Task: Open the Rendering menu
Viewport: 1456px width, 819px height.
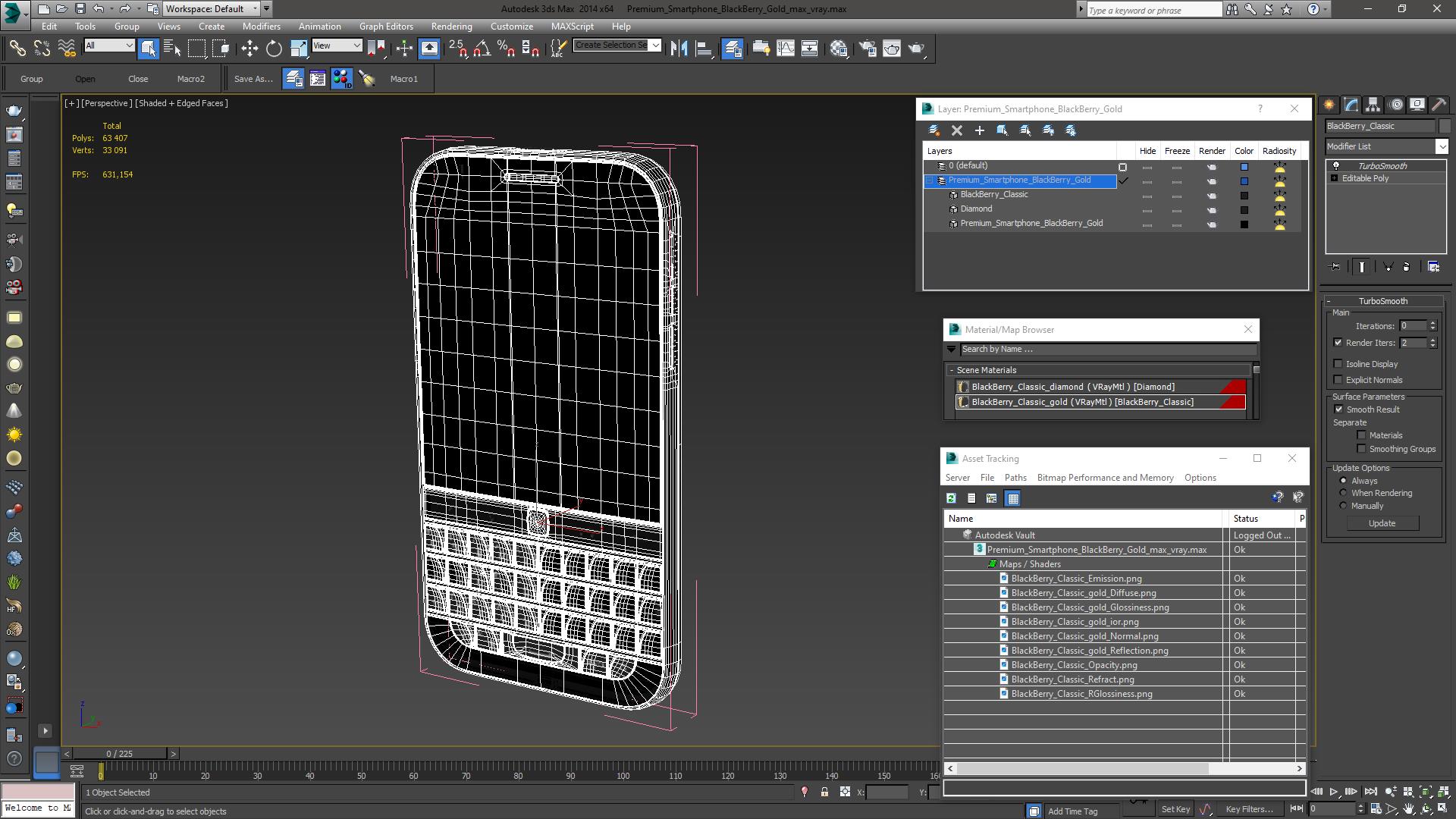Action: pos(451,26)
